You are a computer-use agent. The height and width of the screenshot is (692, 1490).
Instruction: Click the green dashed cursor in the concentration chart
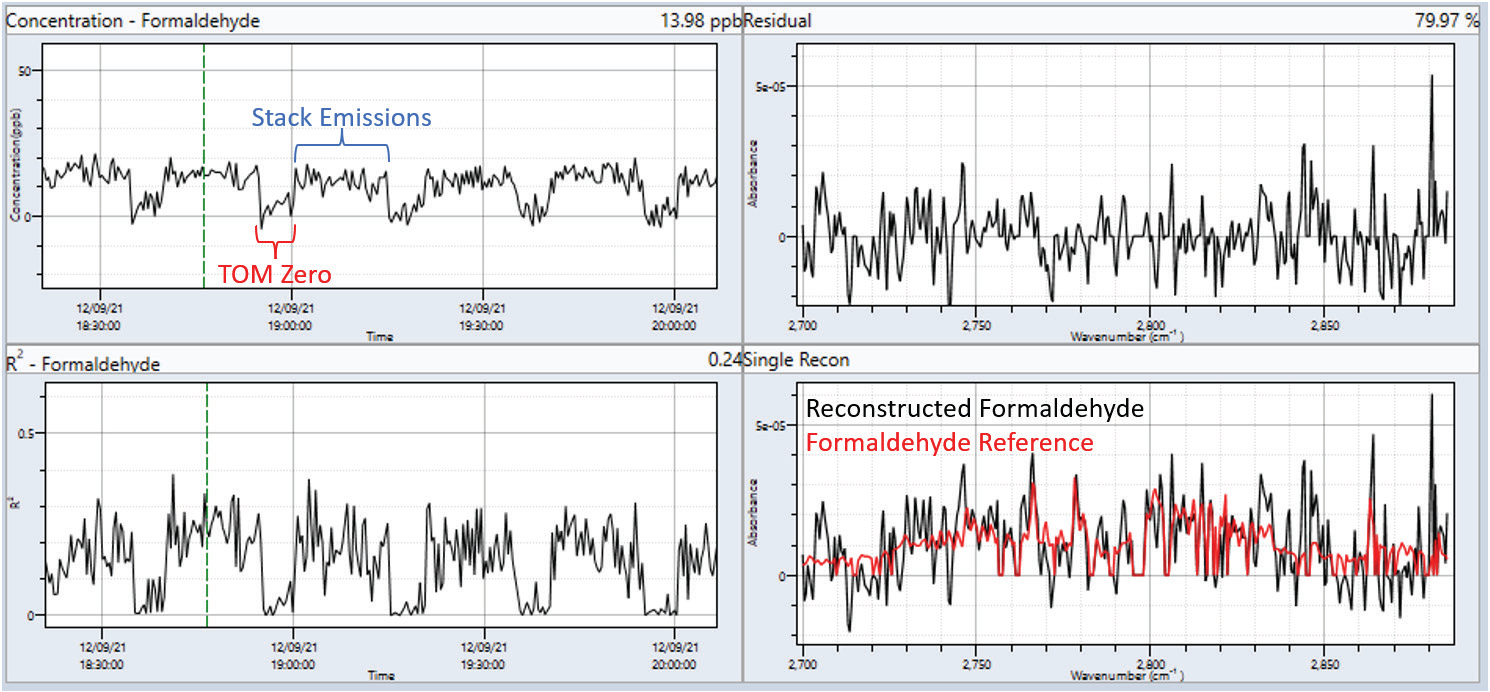(x=204, y=150)
